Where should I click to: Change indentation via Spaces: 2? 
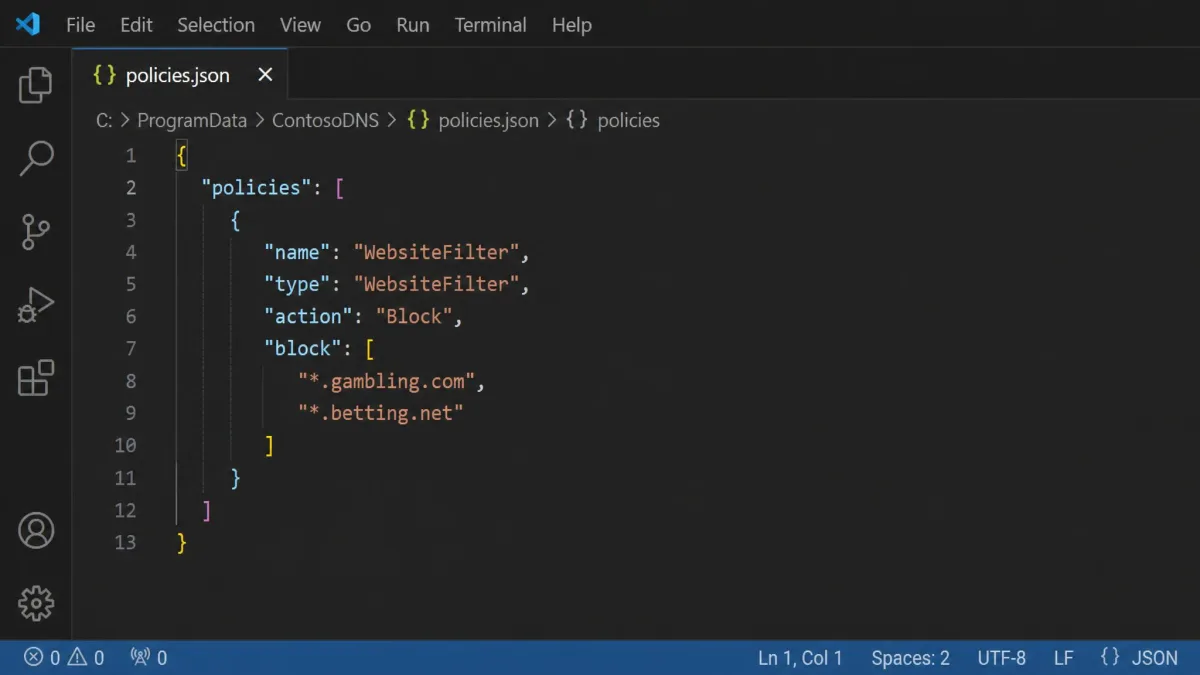910,658
